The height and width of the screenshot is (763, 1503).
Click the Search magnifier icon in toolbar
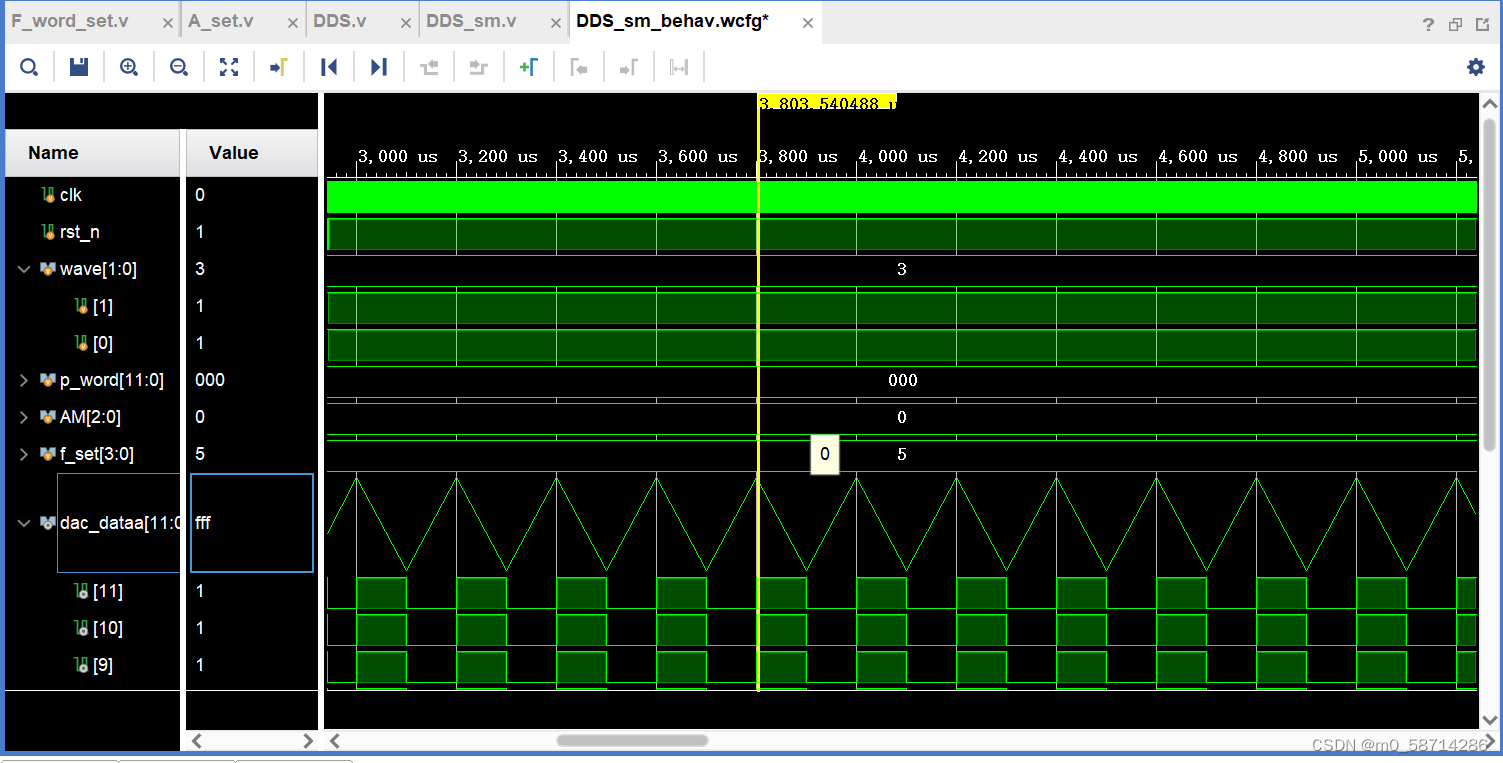point(29,67)
